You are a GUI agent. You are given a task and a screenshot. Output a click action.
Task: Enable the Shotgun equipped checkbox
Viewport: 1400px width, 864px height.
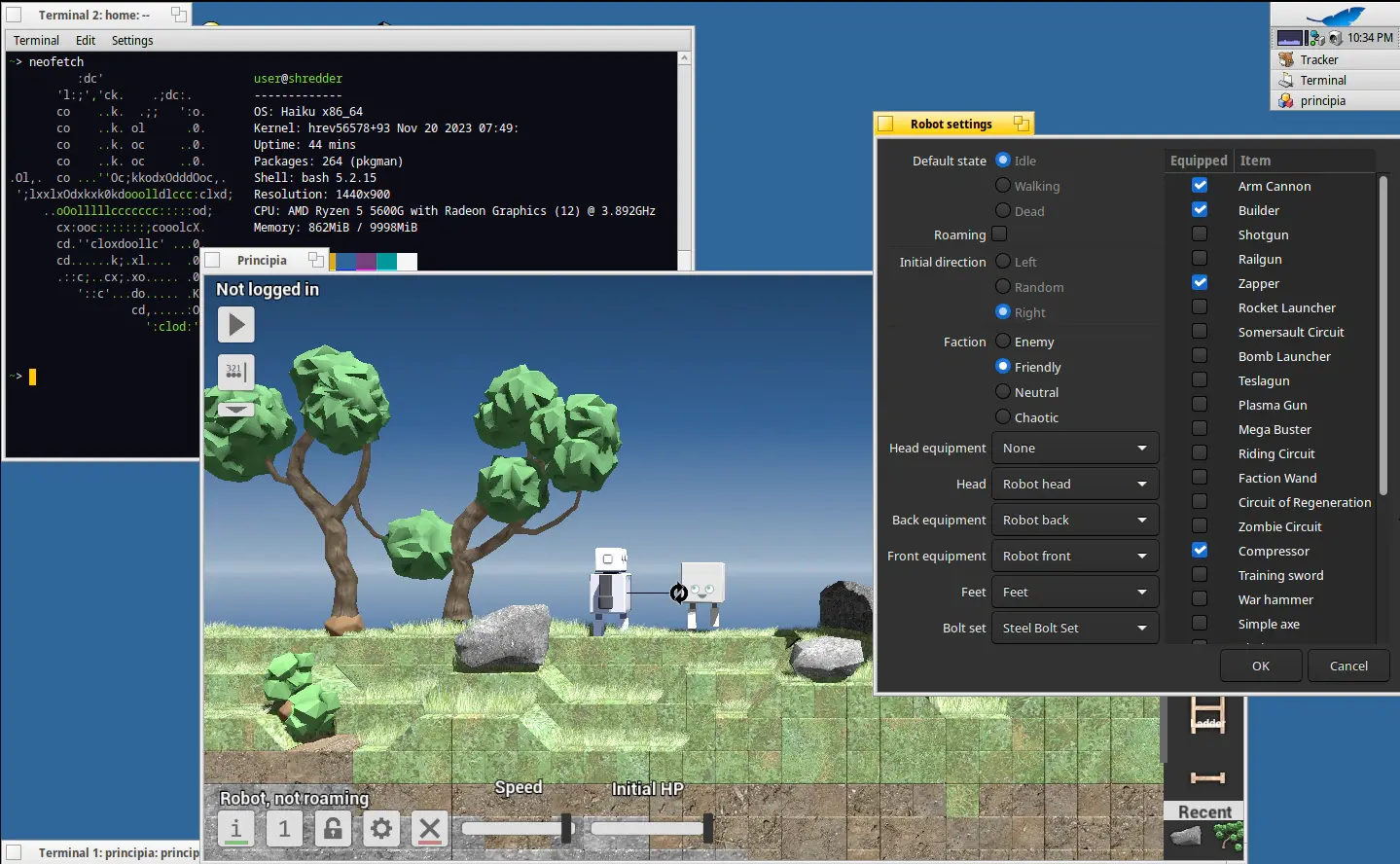click(1200, 234)
